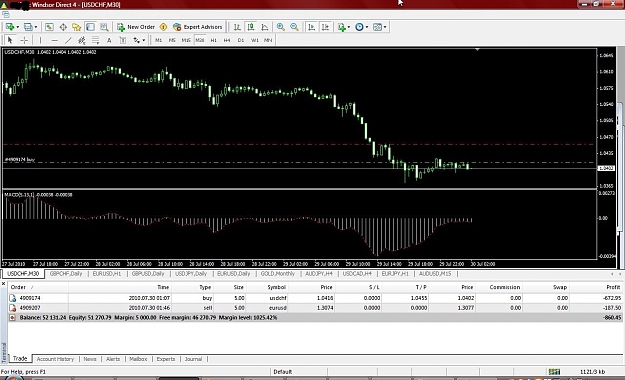Switch to M1 timeframe
The height and width of the screenshot is (380, 625).
click(x=158, y=40)
